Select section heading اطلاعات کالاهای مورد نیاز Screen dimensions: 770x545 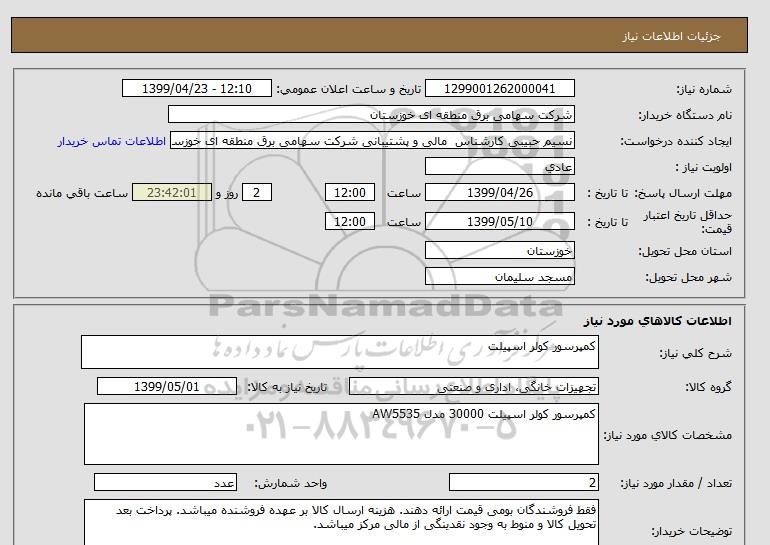click(658, 321)
